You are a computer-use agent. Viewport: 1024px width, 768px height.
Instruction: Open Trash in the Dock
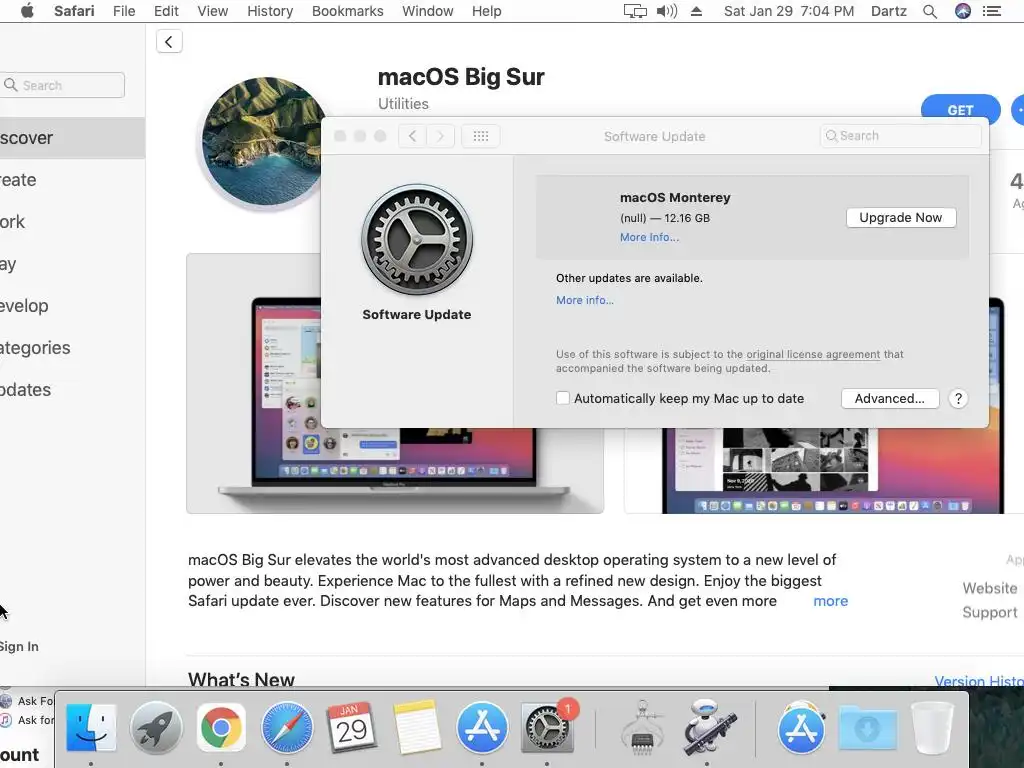pos(932,727)
